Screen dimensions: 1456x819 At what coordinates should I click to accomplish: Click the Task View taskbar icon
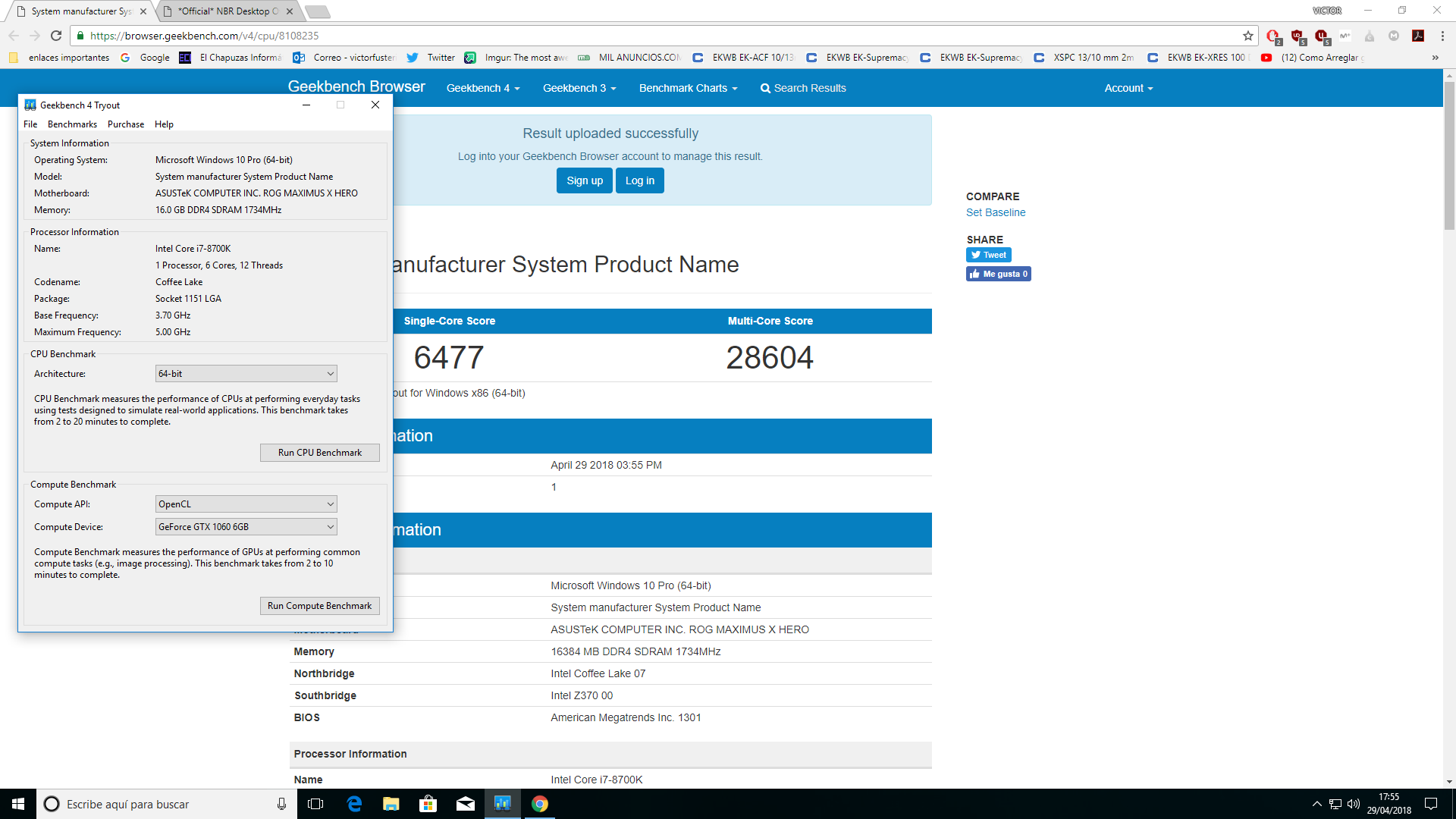coord(315,804)
